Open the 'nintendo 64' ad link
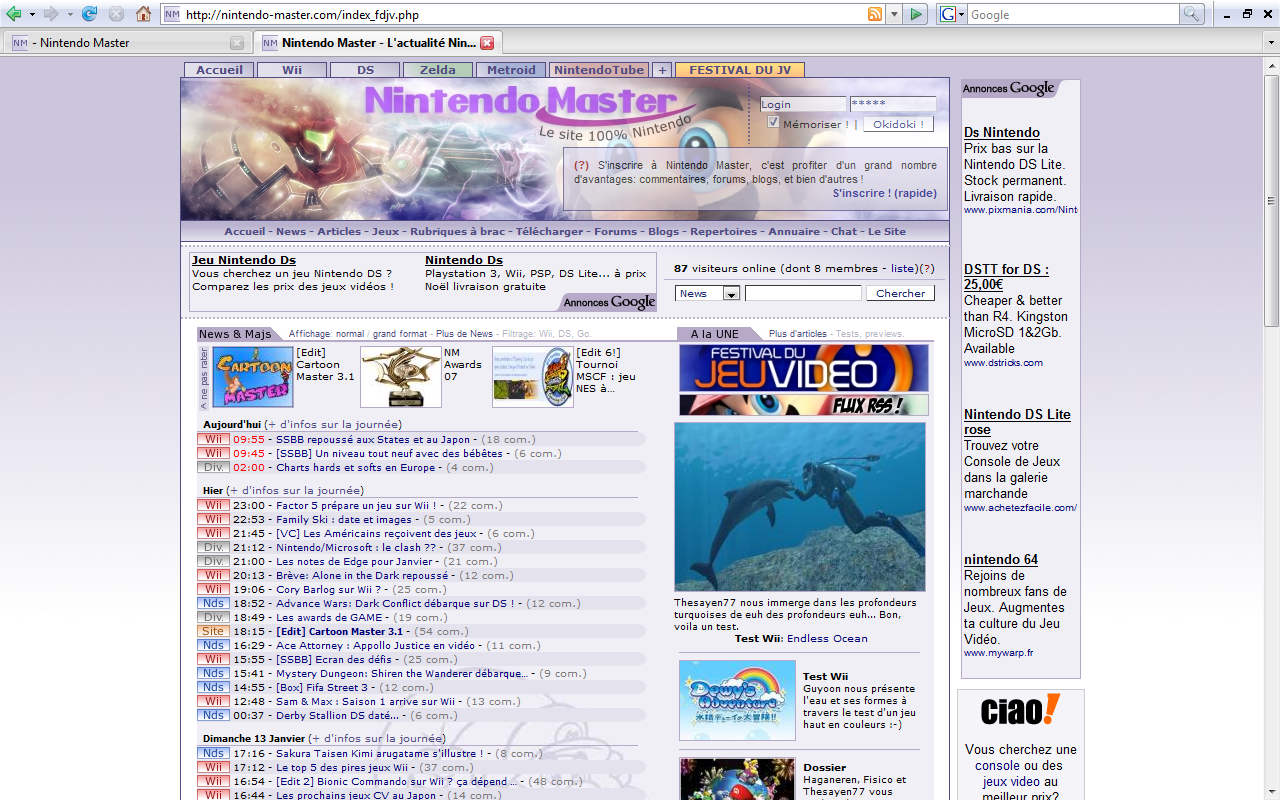Image resolution: width=1280 pixels, height=800 pixels. pyautogui.click(x=1000, y=559)
